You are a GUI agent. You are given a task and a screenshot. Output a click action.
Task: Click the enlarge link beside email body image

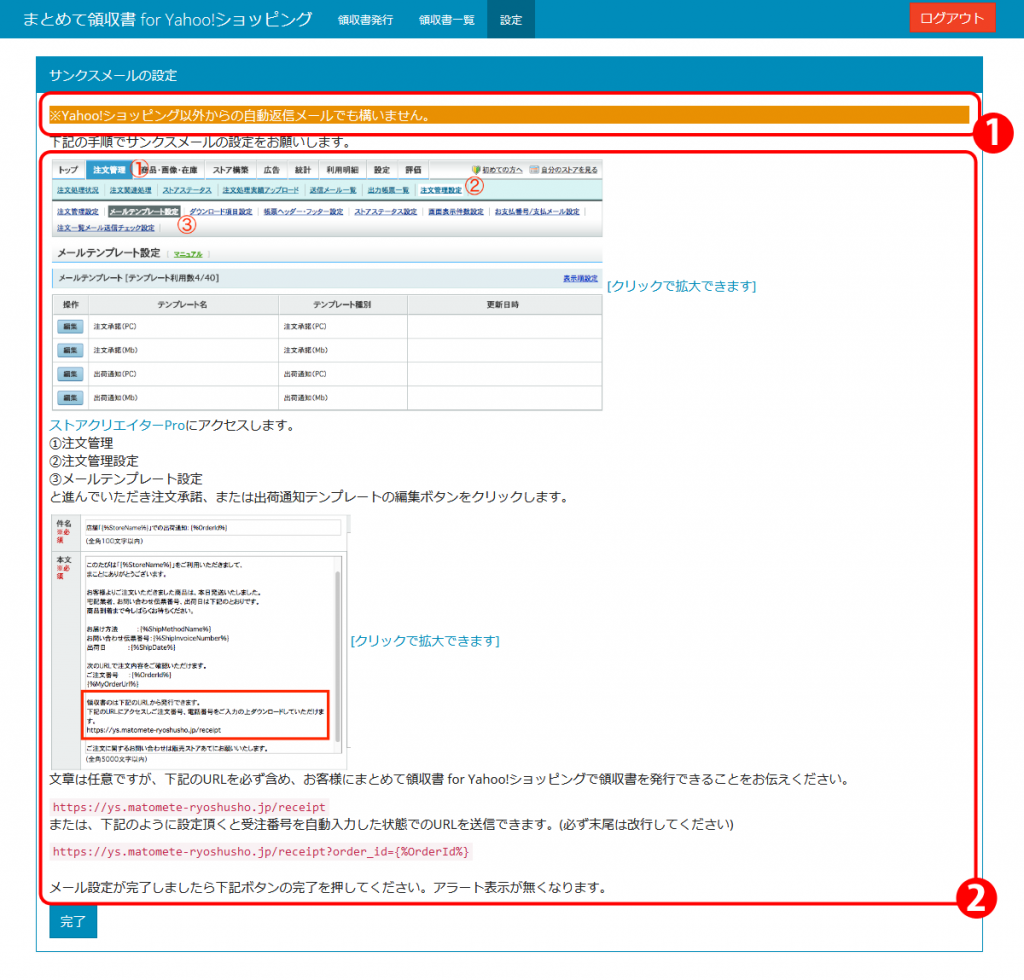[x=425, y=640]
